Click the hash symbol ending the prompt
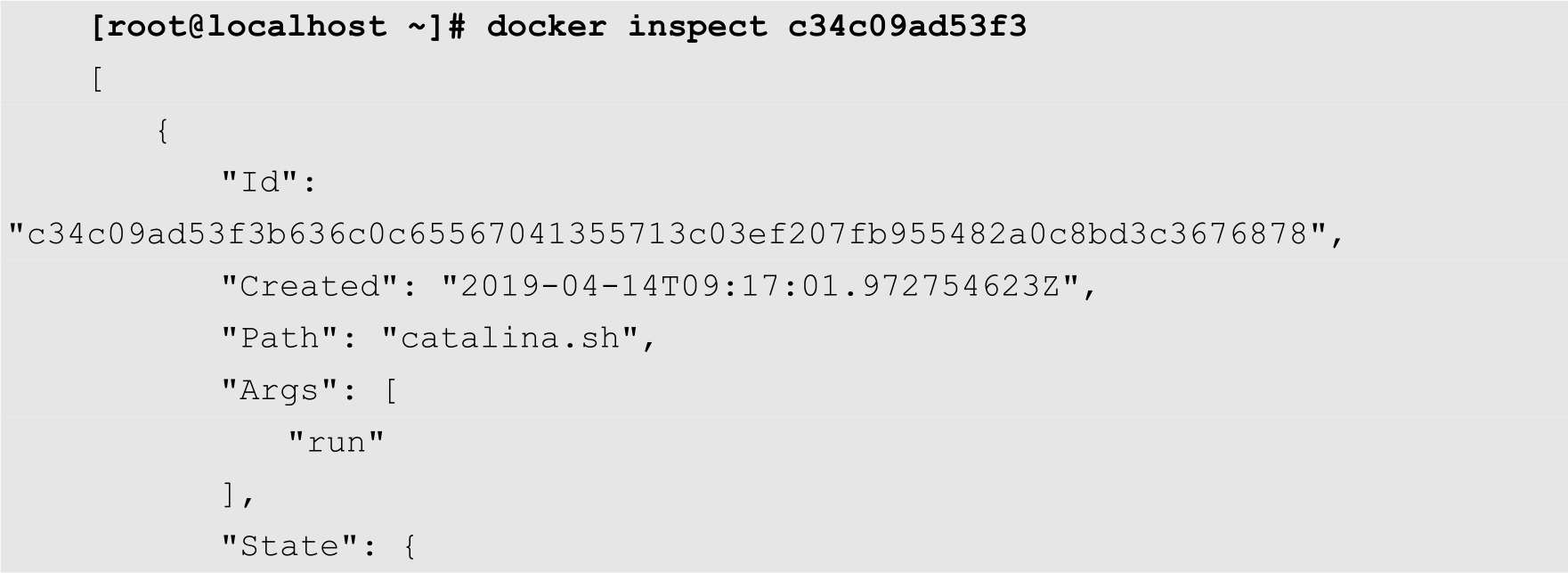Image resolution: width=1568 pixels, height=573 pixels. coord(457,27)
